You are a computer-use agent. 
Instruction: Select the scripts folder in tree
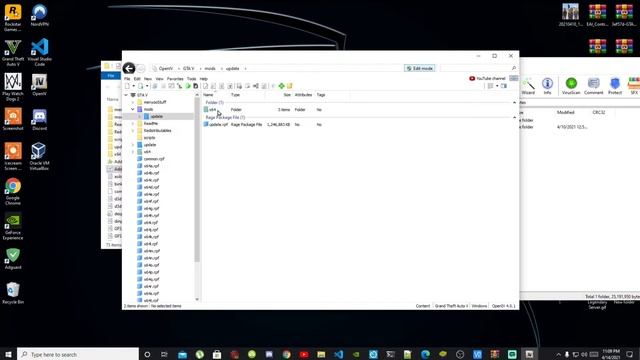click(149, 138)
